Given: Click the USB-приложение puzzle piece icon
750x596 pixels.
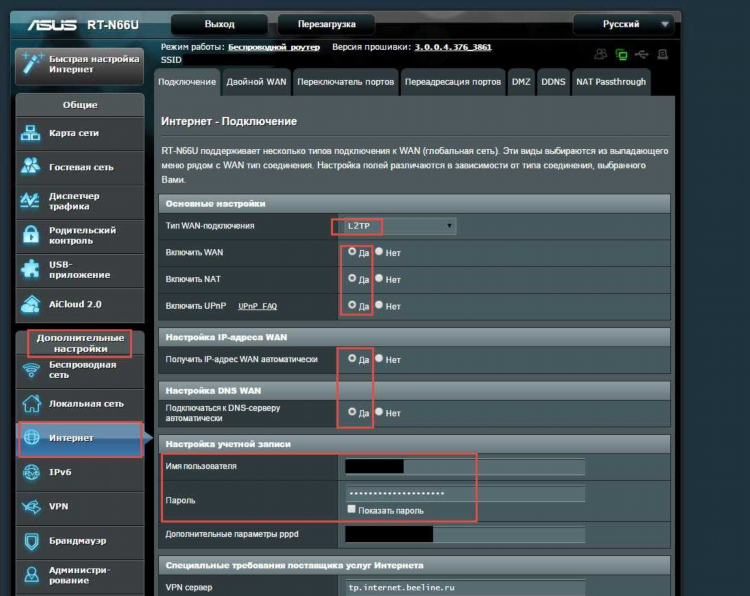Looking at the screenshot, I should click(x=31, y=269).
